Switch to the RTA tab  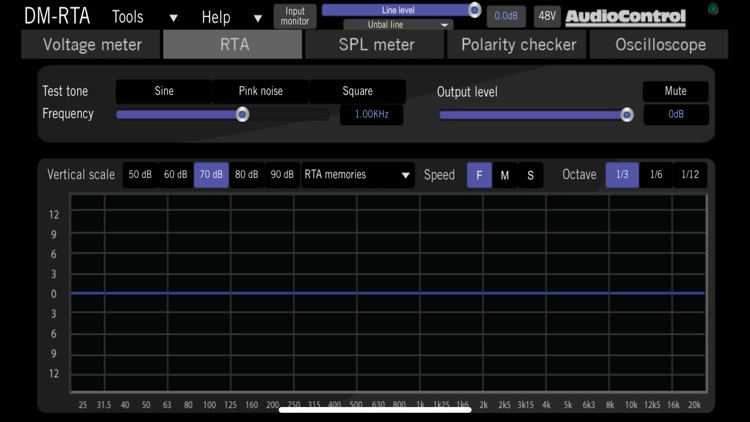point(233,44)
